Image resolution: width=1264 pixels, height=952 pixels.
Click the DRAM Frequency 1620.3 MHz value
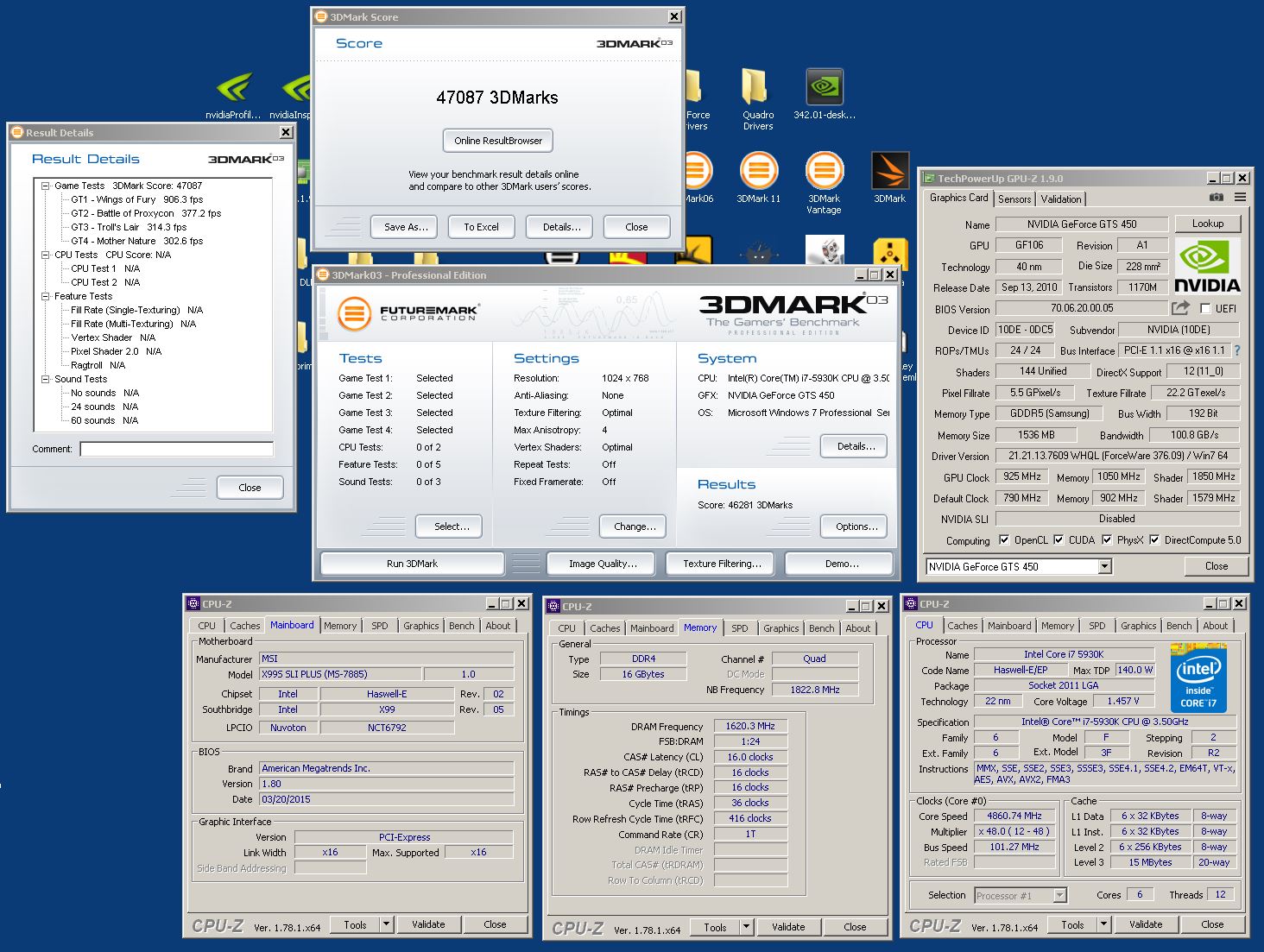point(749,726)
